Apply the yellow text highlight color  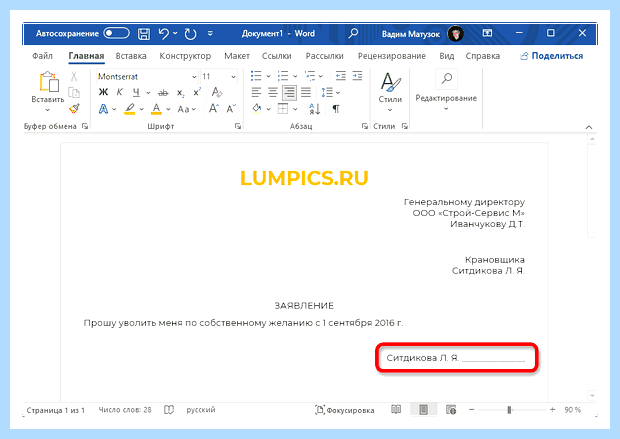pyautogui.click(x=130, y=109)
